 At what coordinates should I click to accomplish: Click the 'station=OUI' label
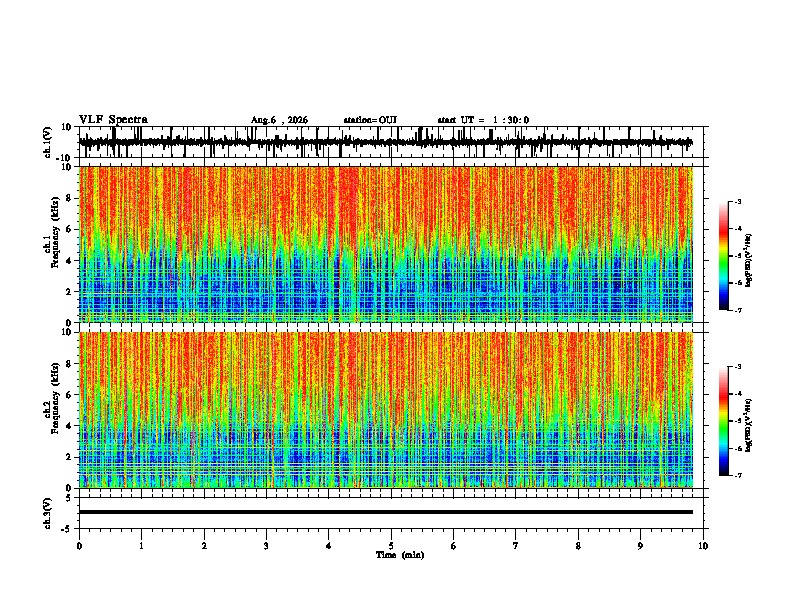click(x=370, y=120)
